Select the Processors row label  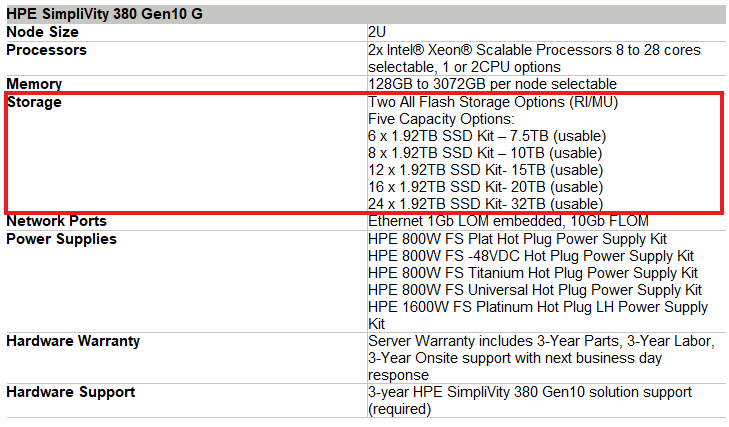tap(46, 49)
